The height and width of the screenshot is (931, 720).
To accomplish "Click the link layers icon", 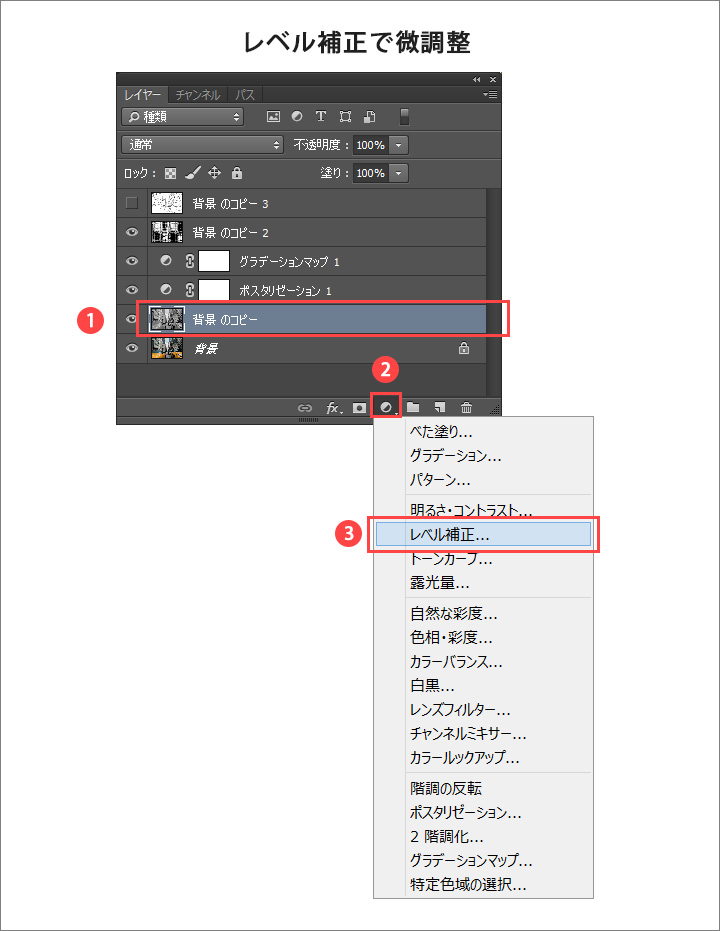I will (x=305, y=408).
